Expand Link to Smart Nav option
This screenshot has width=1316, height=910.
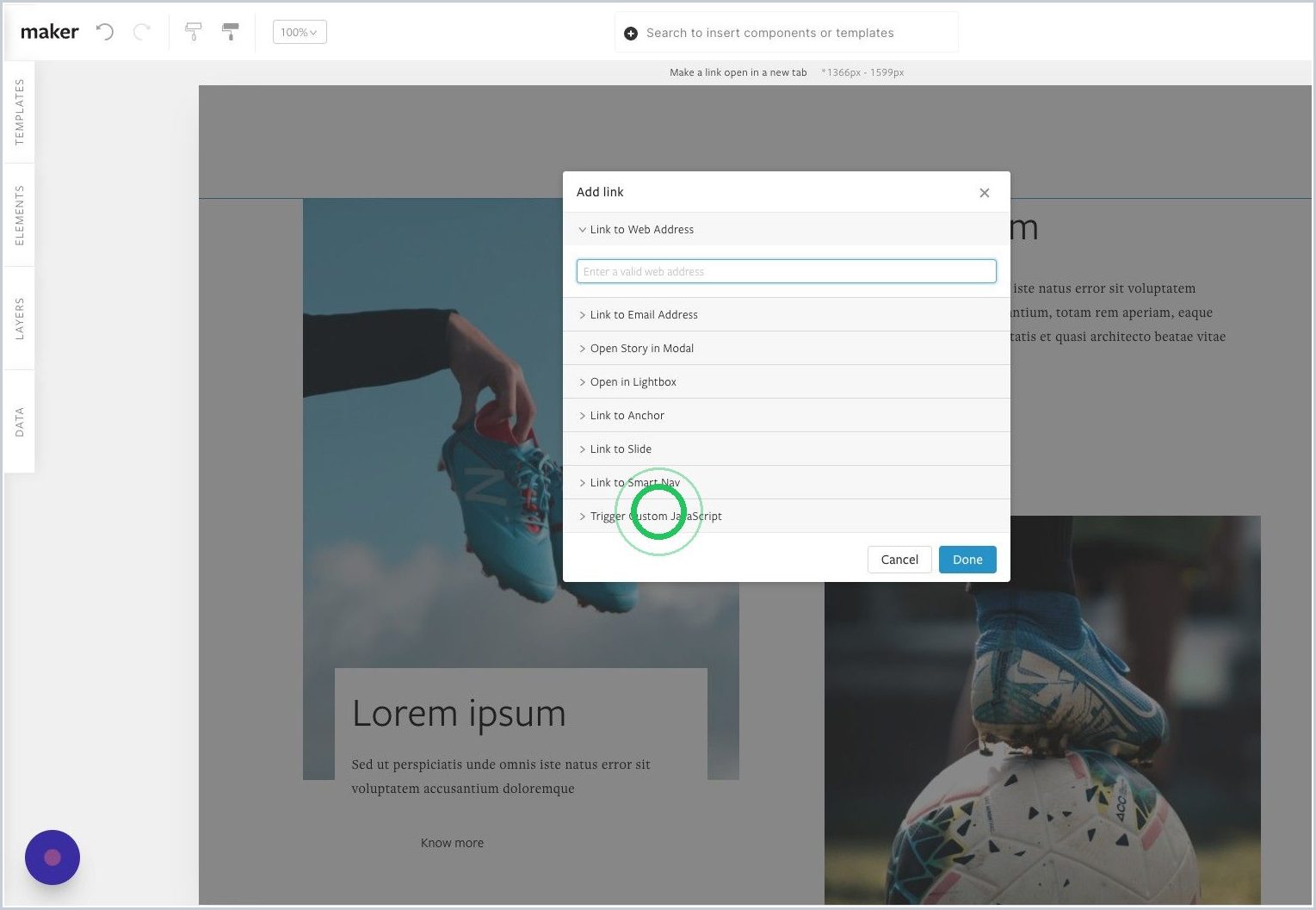pyautogui.click(x=786, y=482)
